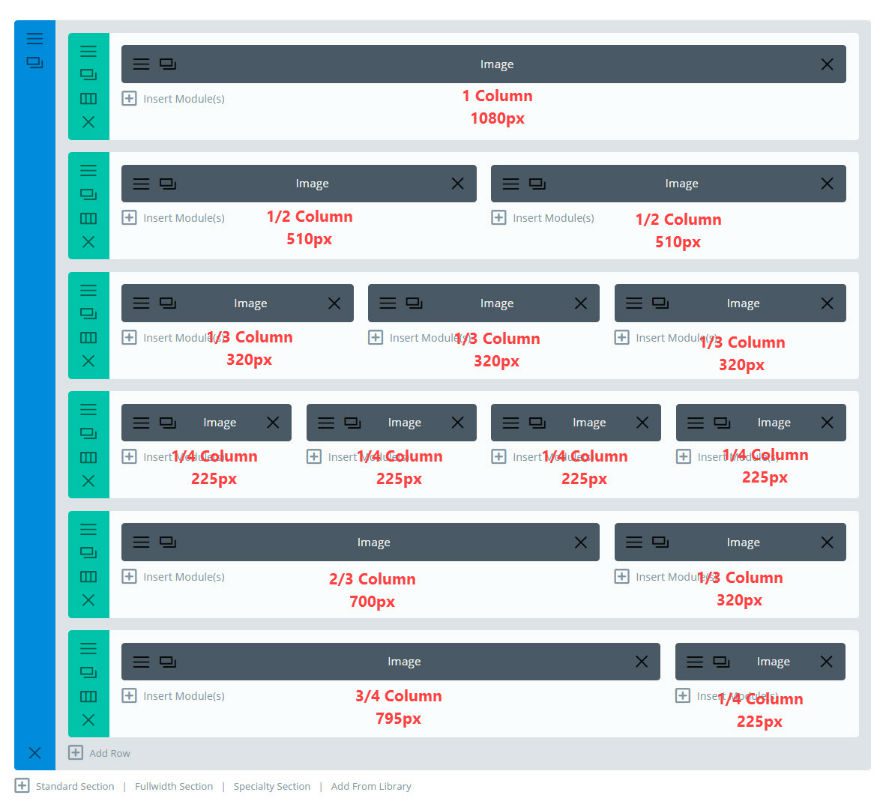Click Insert Module(s) under left half-column
The image size is (880, 804).
pyautogui.click(x=173, y=218)
